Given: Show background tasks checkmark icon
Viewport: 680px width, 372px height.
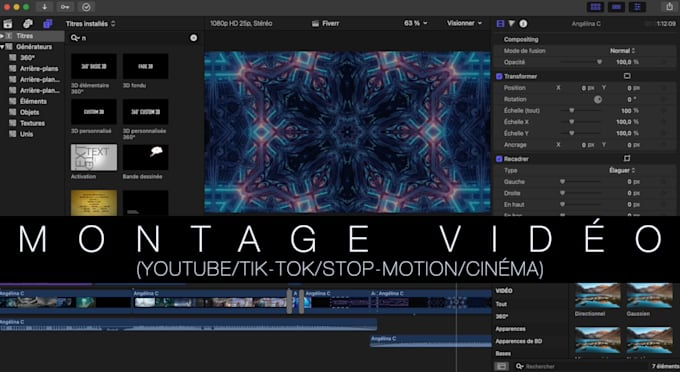Looking at the screenshot, I should point(86,7).
